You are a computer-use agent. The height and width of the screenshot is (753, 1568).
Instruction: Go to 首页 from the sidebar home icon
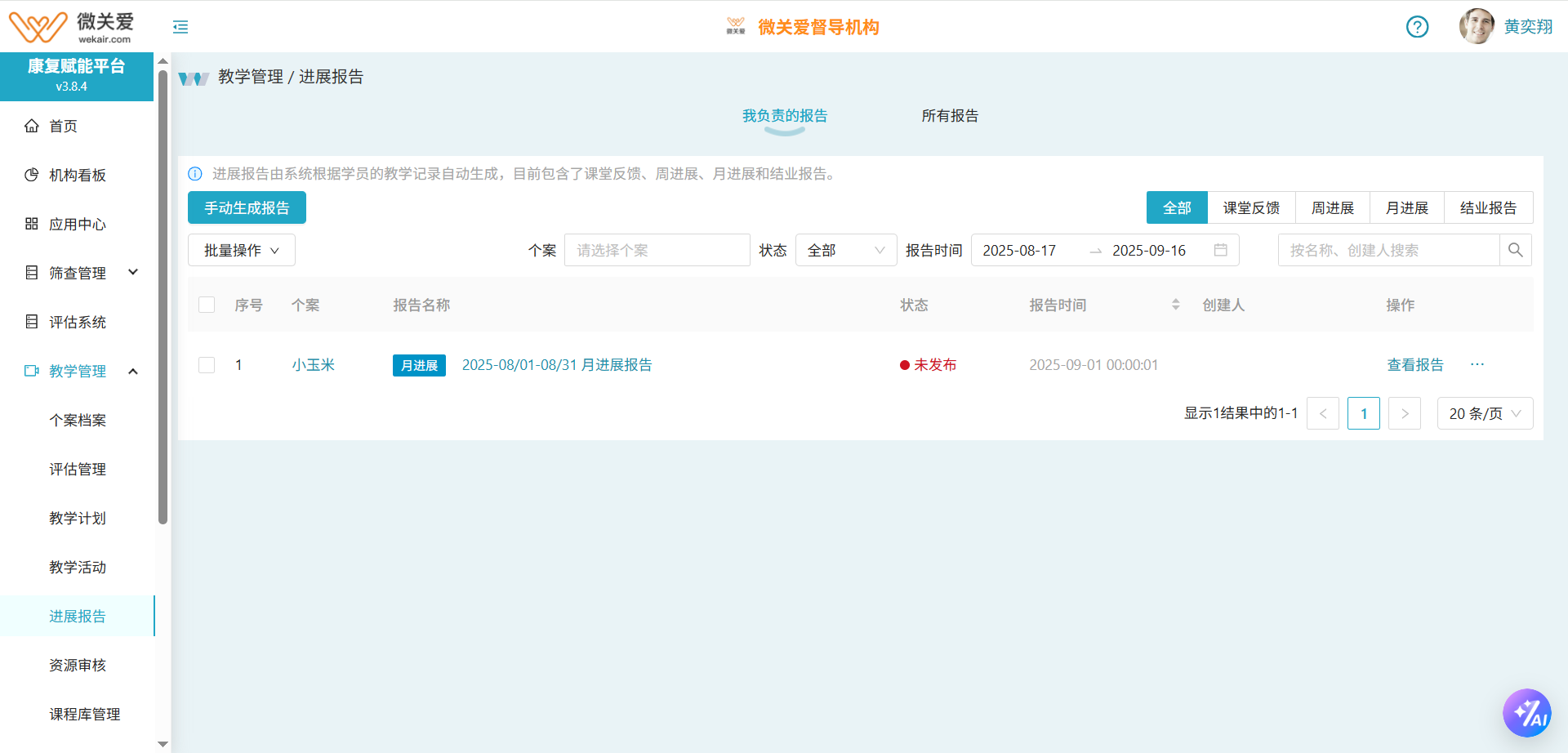click(x=32, y=126)
